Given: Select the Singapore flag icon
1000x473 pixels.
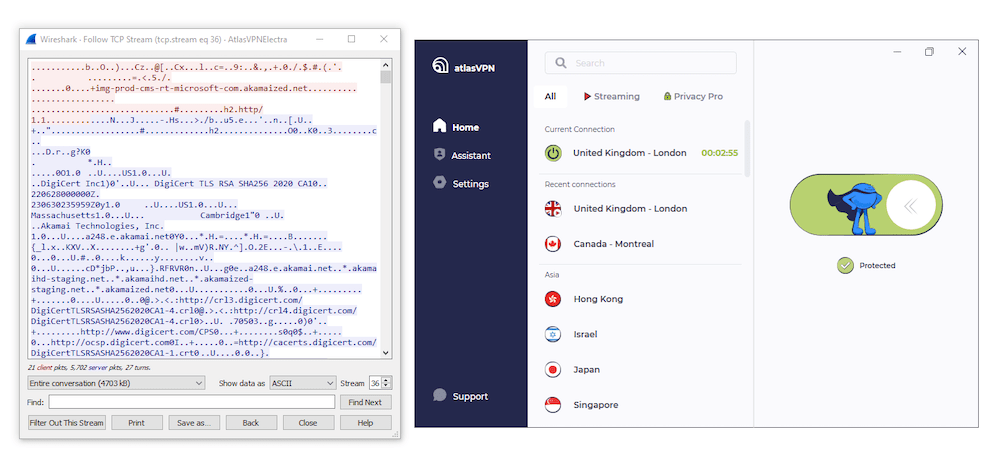Looking at the screenshot, I should point(553,405).
